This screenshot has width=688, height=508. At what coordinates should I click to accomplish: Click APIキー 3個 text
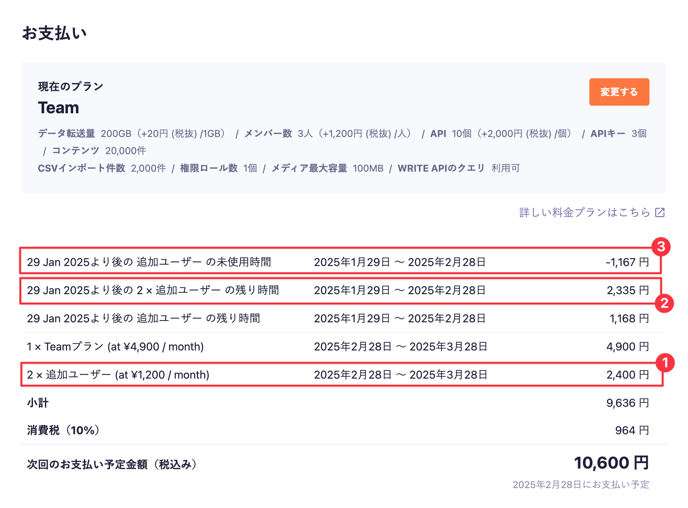click(618, 133)
